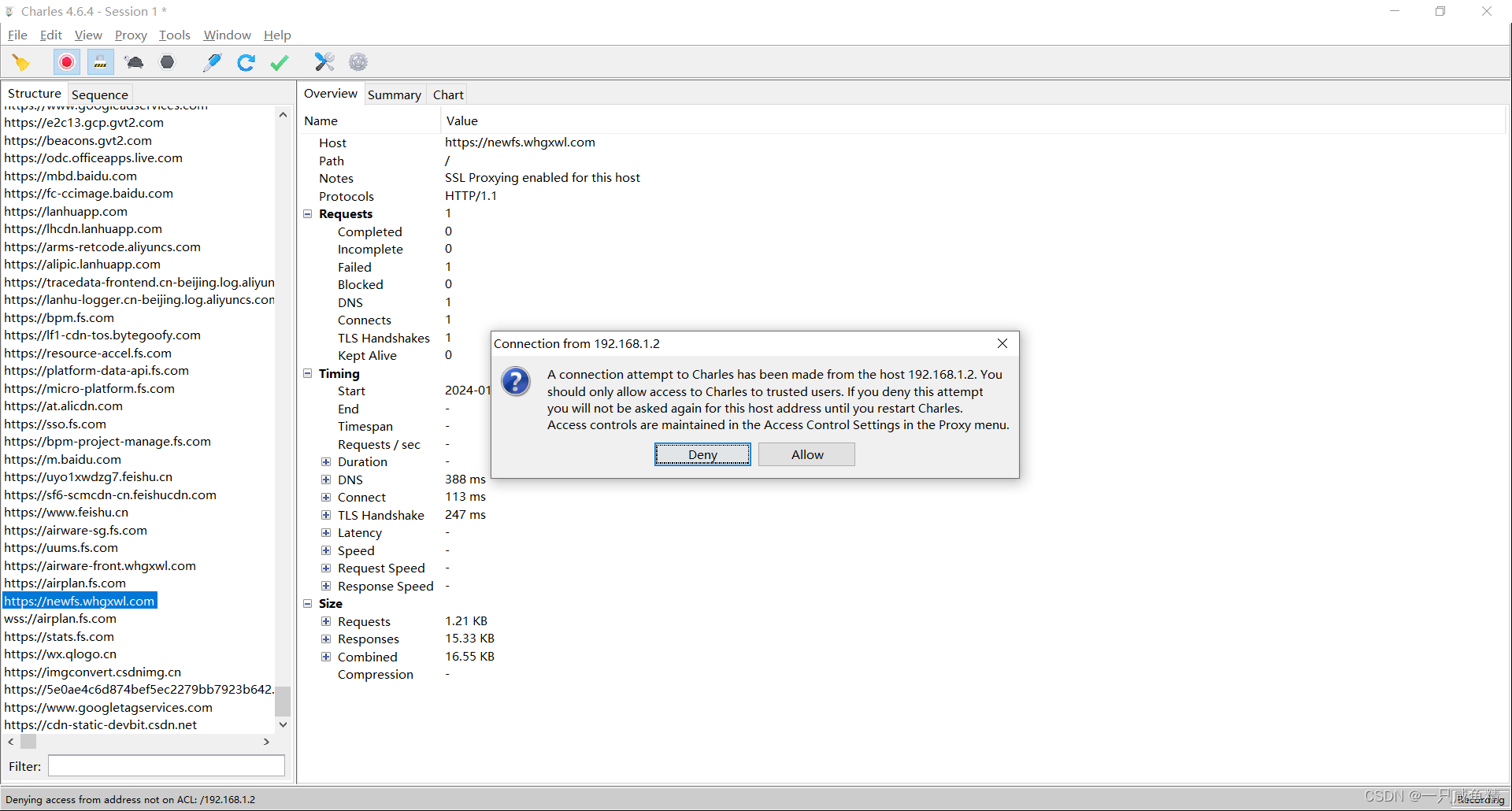Click the Deny button

point(702,454)
